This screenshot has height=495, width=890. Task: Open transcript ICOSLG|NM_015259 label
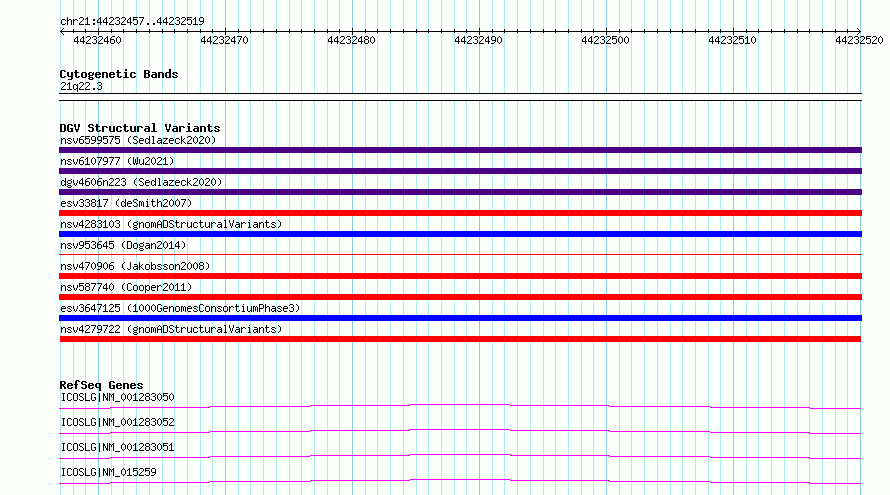click(108, 472)
